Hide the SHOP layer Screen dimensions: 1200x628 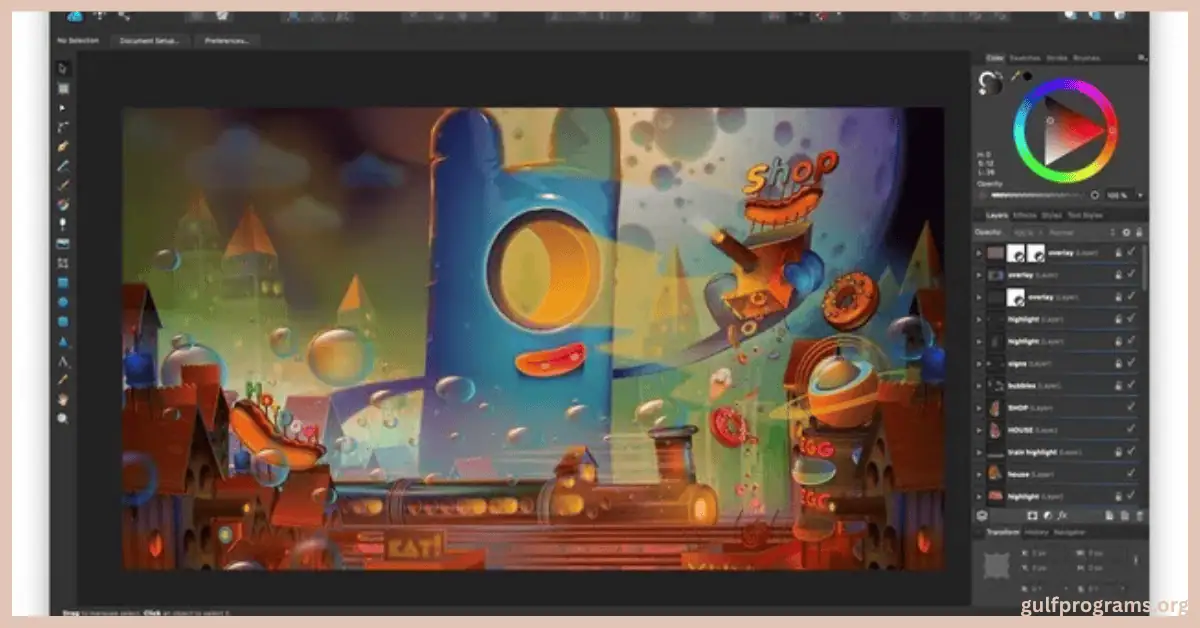[x=1130, y=407]
